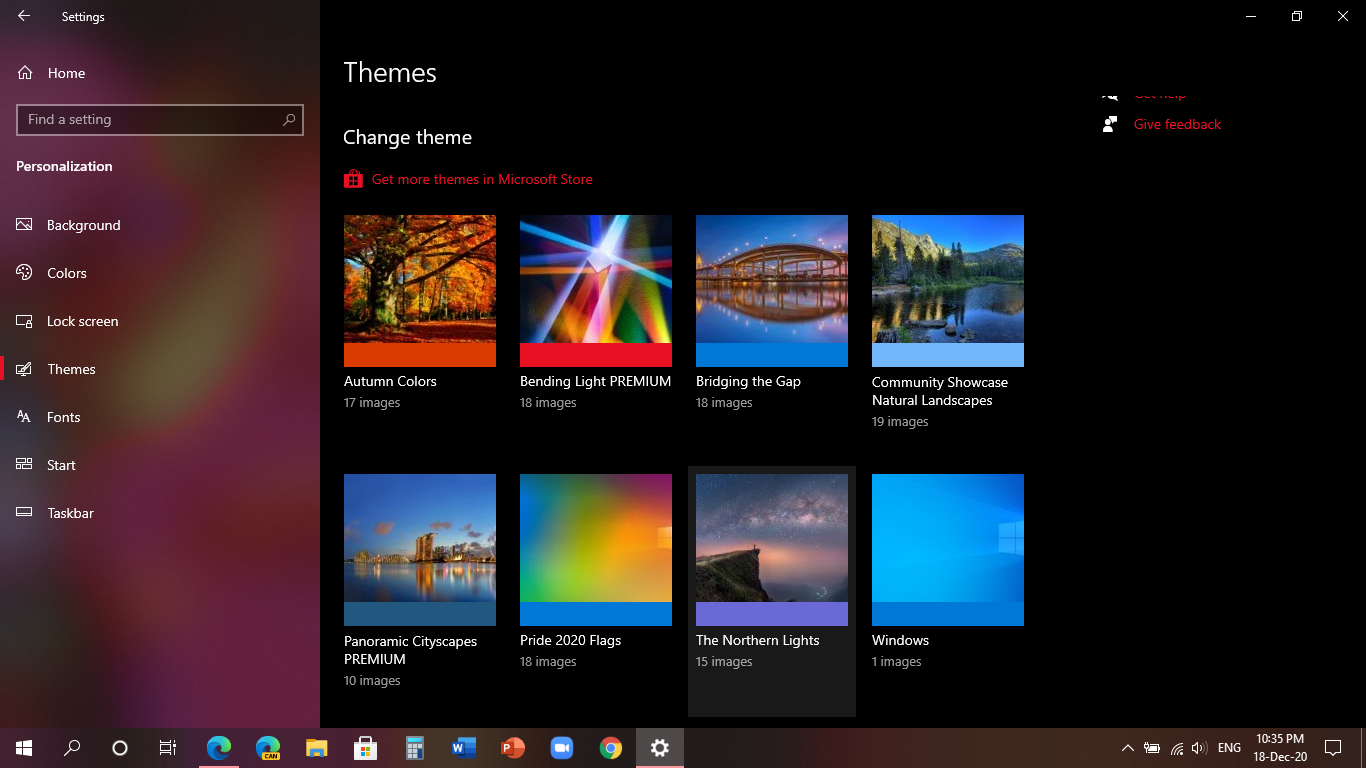Screen dimensions: 1366x768
Task: Open Background settings via picture icon
Action: point(25,225)
